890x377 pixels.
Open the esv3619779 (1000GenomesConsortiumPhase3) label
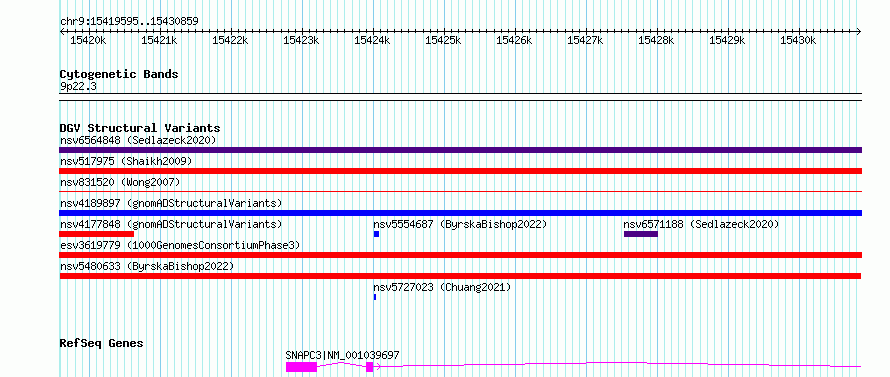pos(180,245)
